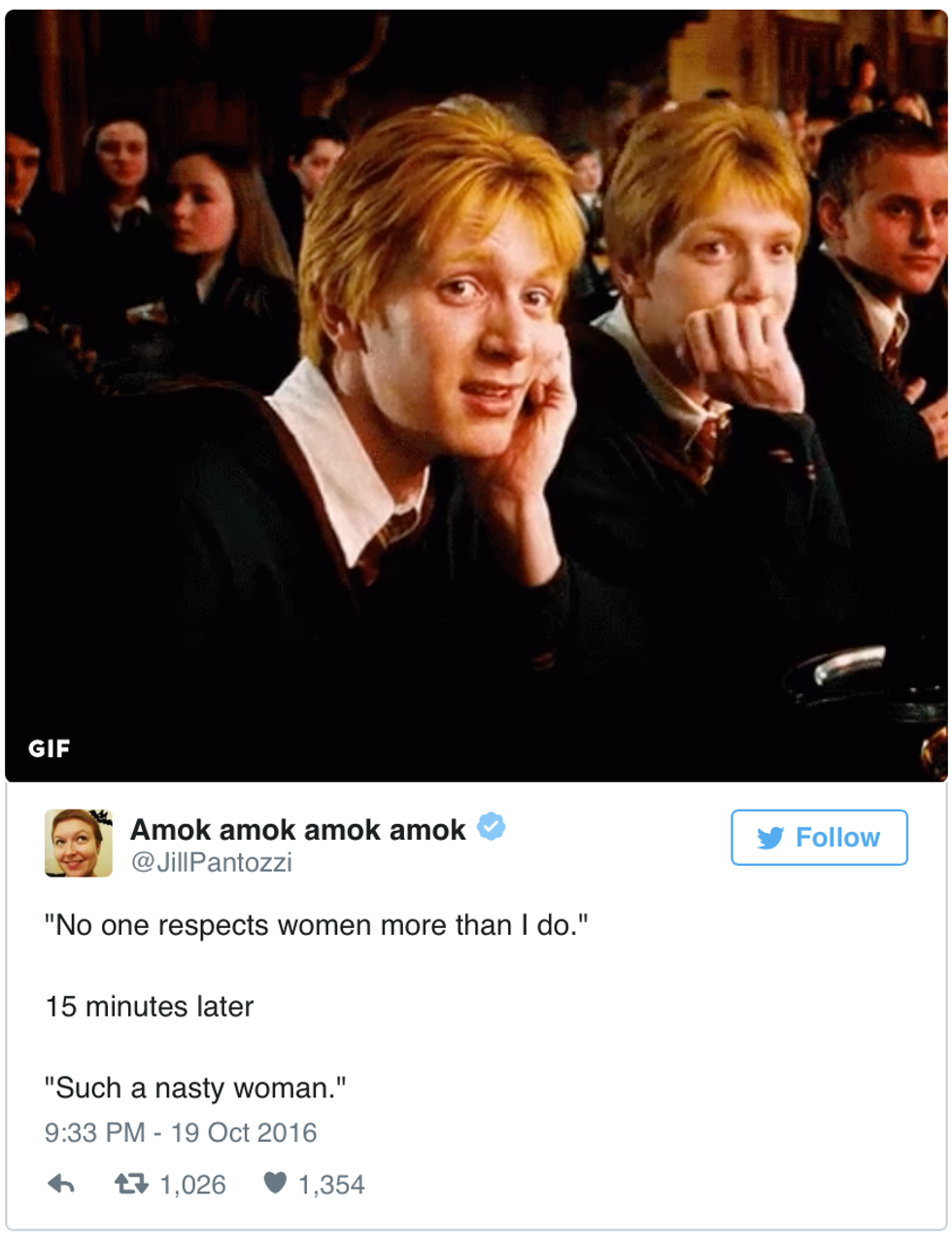Click the "No one respects women" tweet line
The height and width of the screenshot is (1242, 952).
tap(316, 925)
